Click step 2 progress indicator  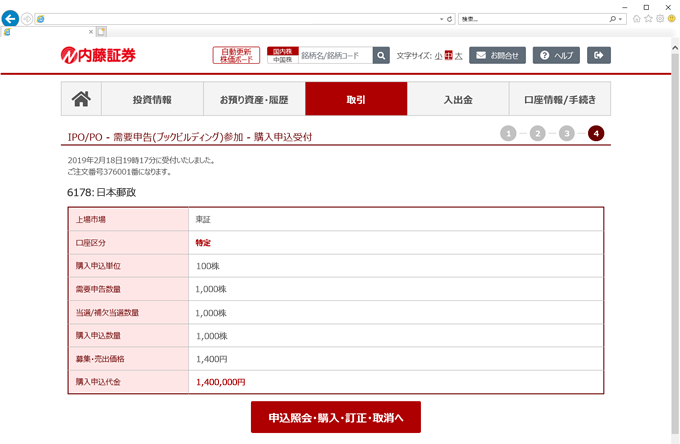537,134
